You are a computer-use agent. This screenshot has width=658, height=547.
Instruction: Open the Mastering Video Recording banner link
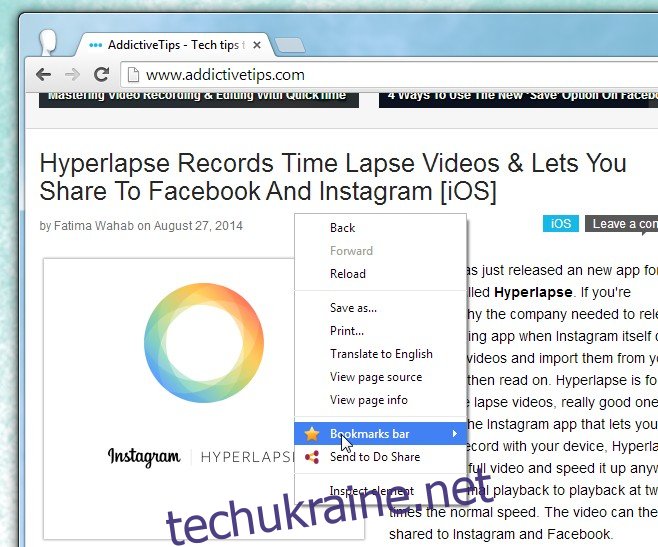pos(199,99)
